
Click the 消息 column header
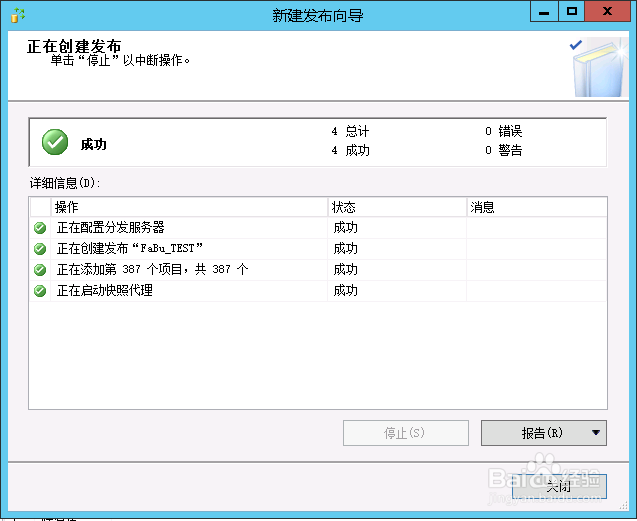click(x=537, y=207)
